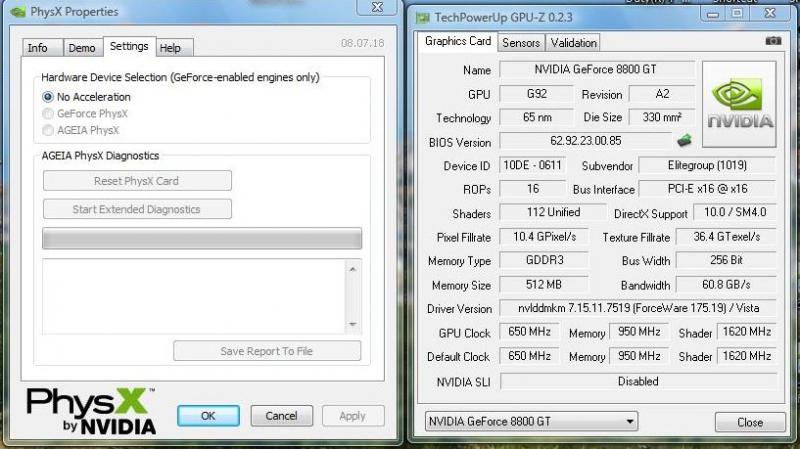Screen dimensions: 800x449
Task: Click the ROPs value 16
Action: tap(532, 189)
